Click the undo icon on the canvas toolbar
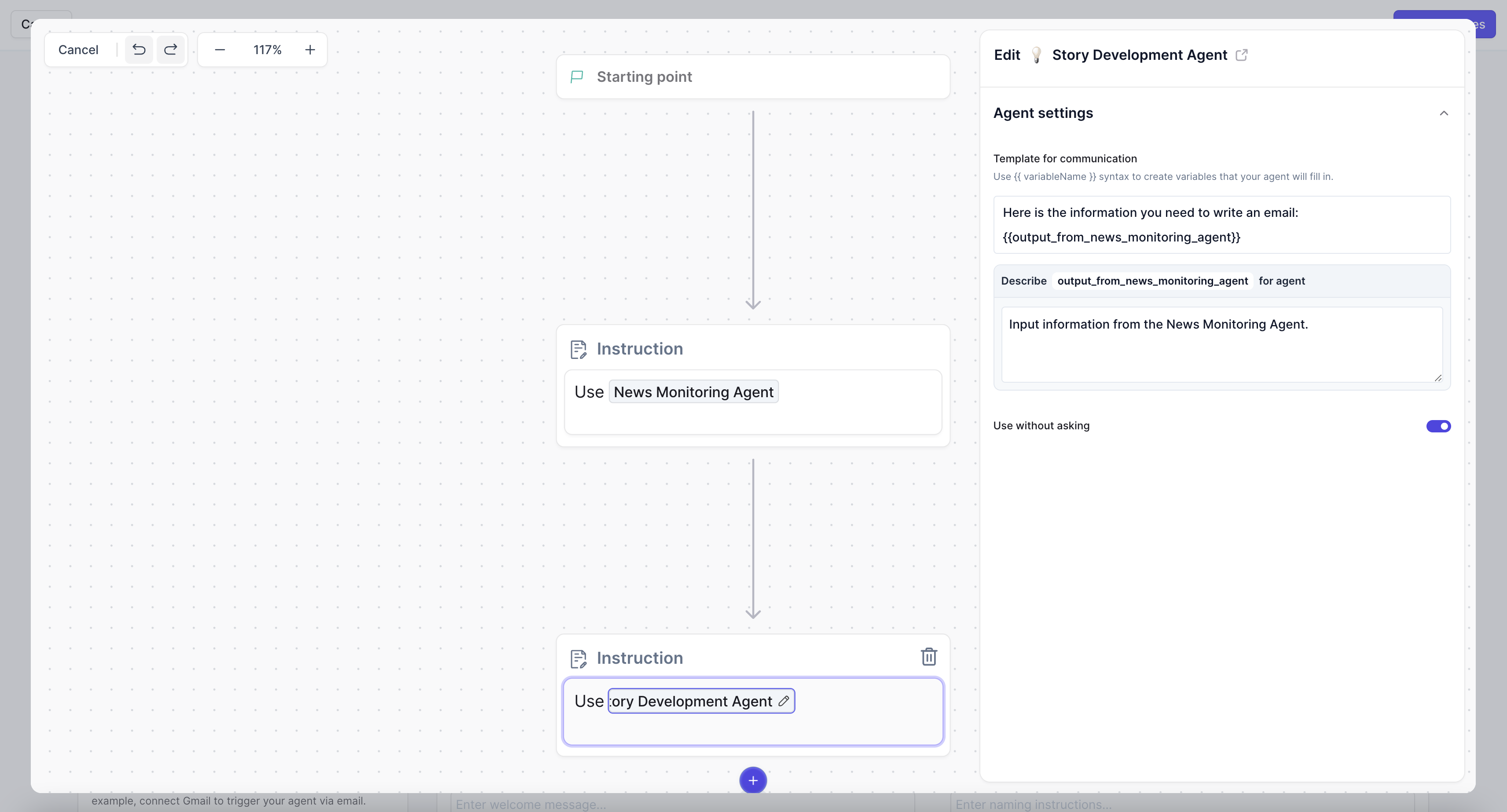 click(139, 50)
